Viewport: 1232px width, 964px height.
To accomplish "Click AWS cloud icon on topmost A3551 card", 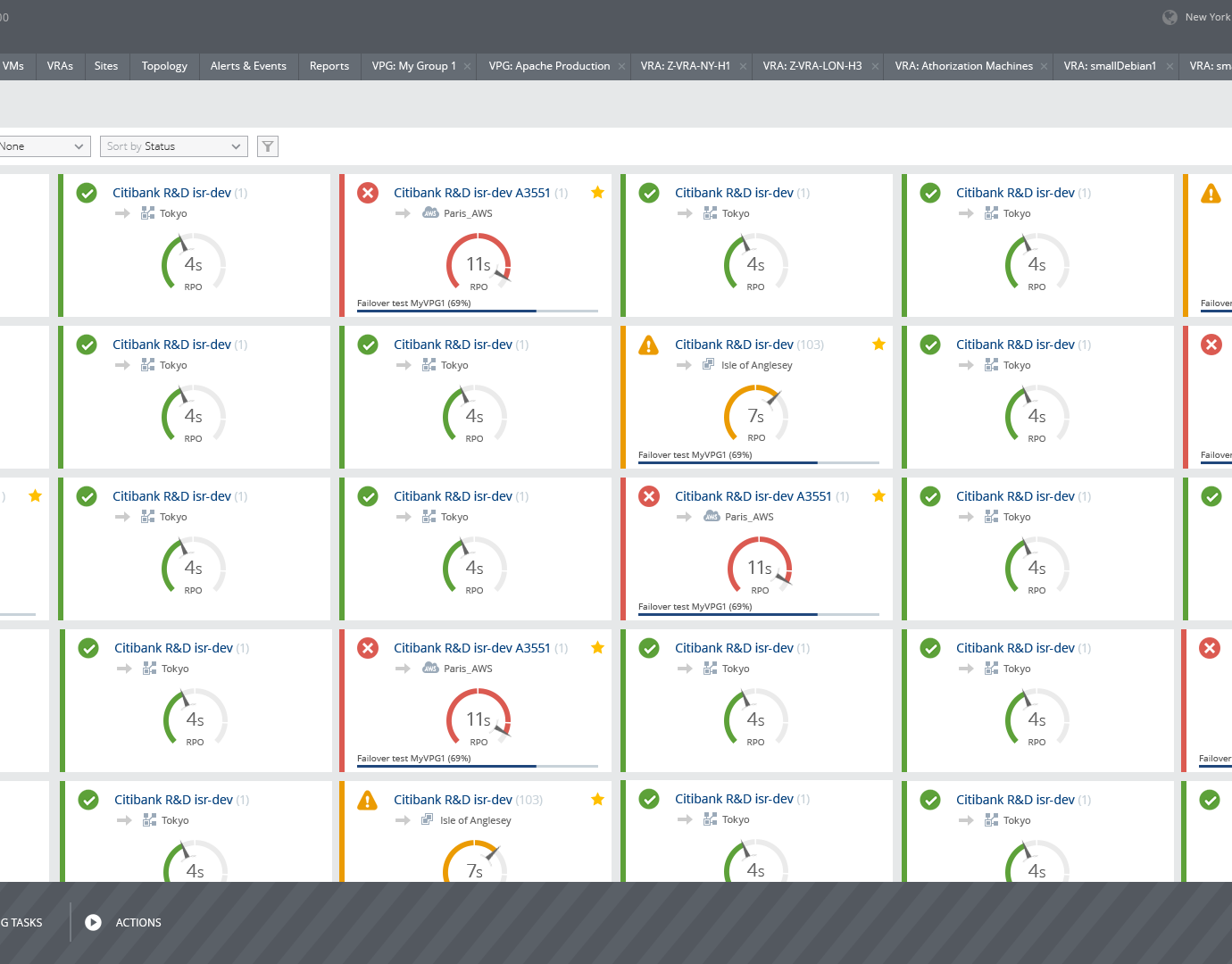I will pos(430,212).
